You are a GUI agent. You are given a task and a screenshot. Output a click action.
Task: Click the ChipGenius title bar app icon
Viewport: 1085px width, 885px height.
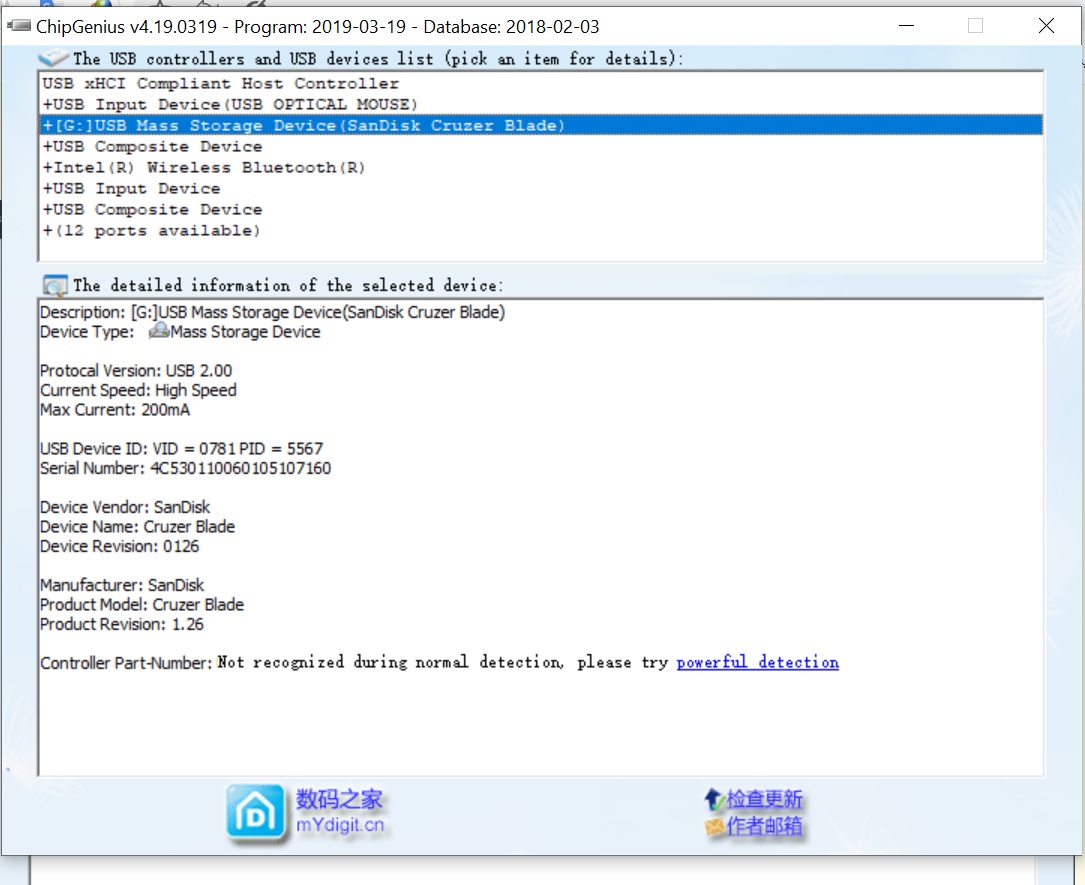19,26
